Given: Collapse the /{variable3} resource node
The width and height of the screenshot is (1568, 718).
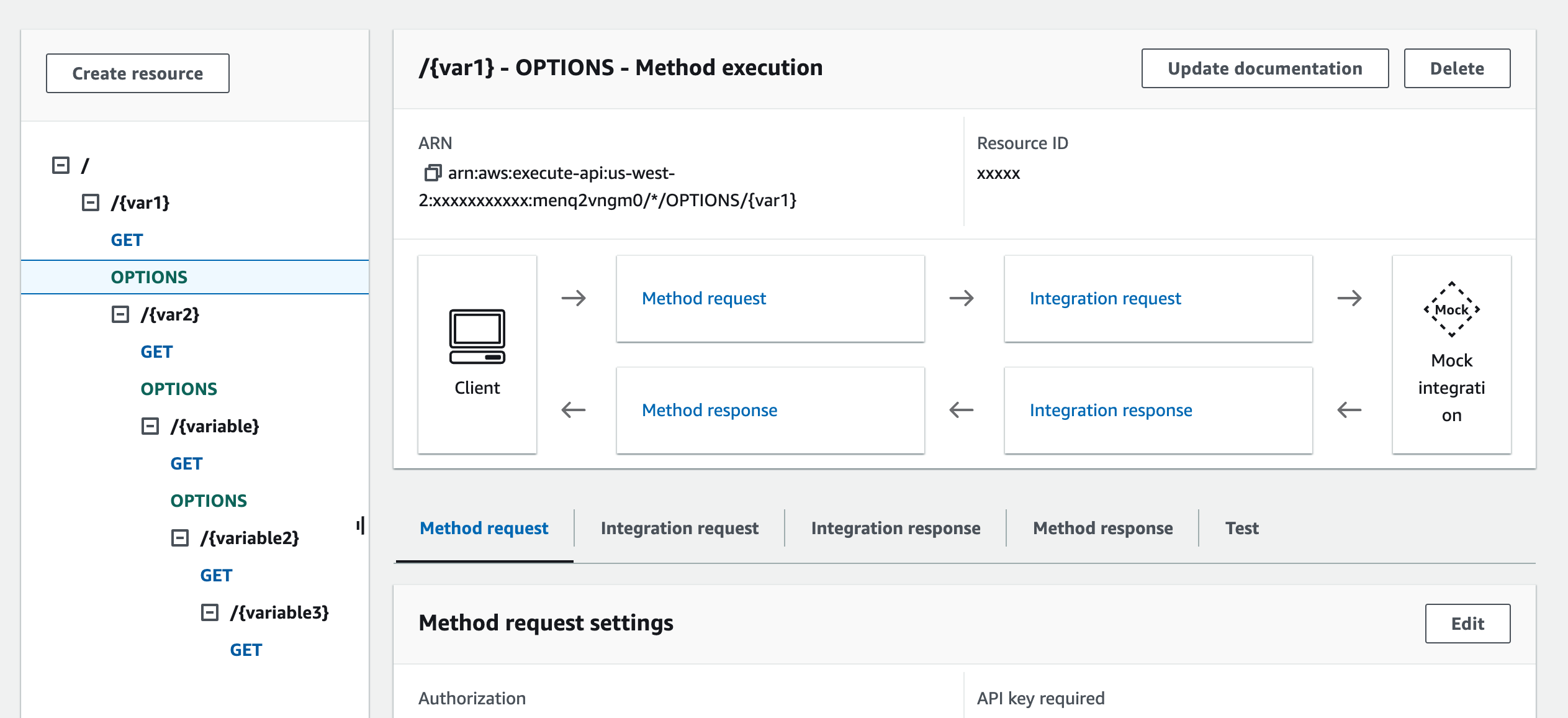Looking at the screenshot, I should click(210, 613).
